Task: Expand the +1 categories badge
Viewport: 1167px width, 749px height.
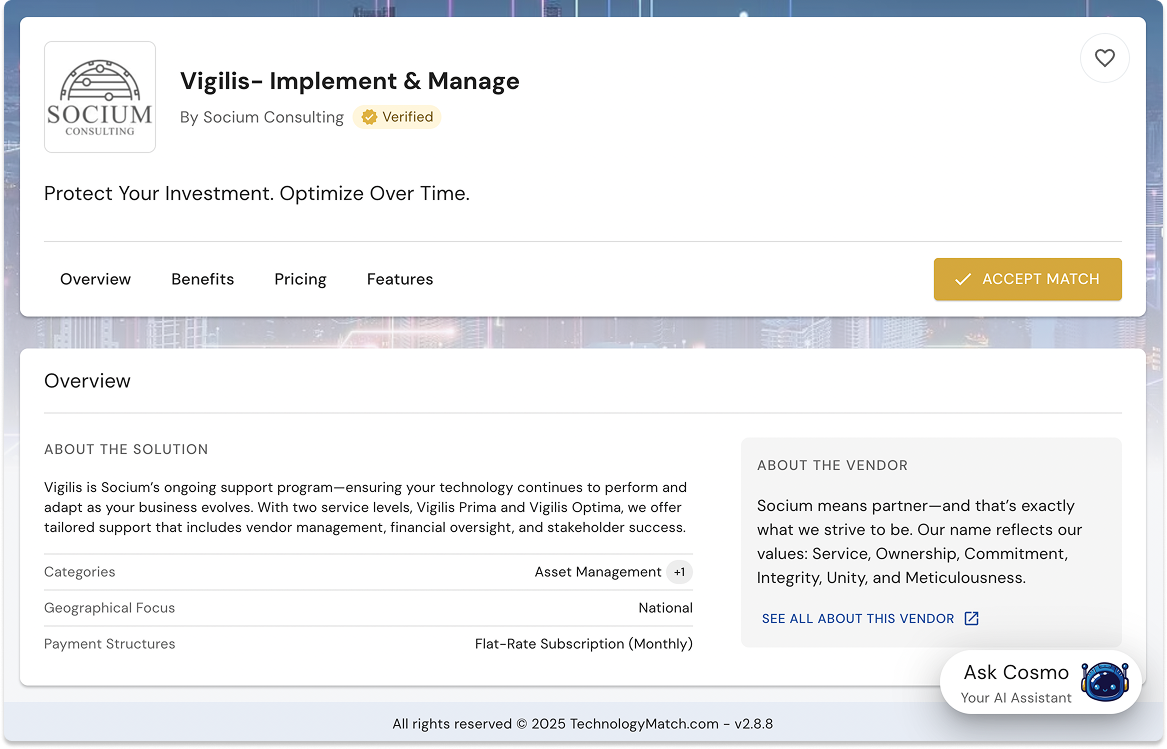Action: tap(680, 572)
